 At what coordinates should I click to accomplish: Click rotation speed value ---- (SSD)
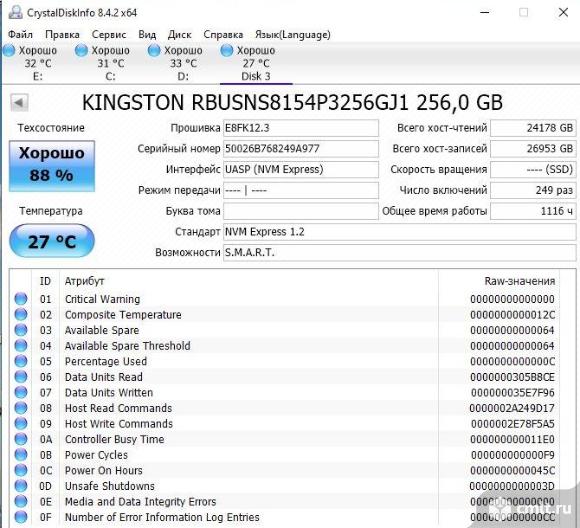pyautogui.click(x=533, y=169)
